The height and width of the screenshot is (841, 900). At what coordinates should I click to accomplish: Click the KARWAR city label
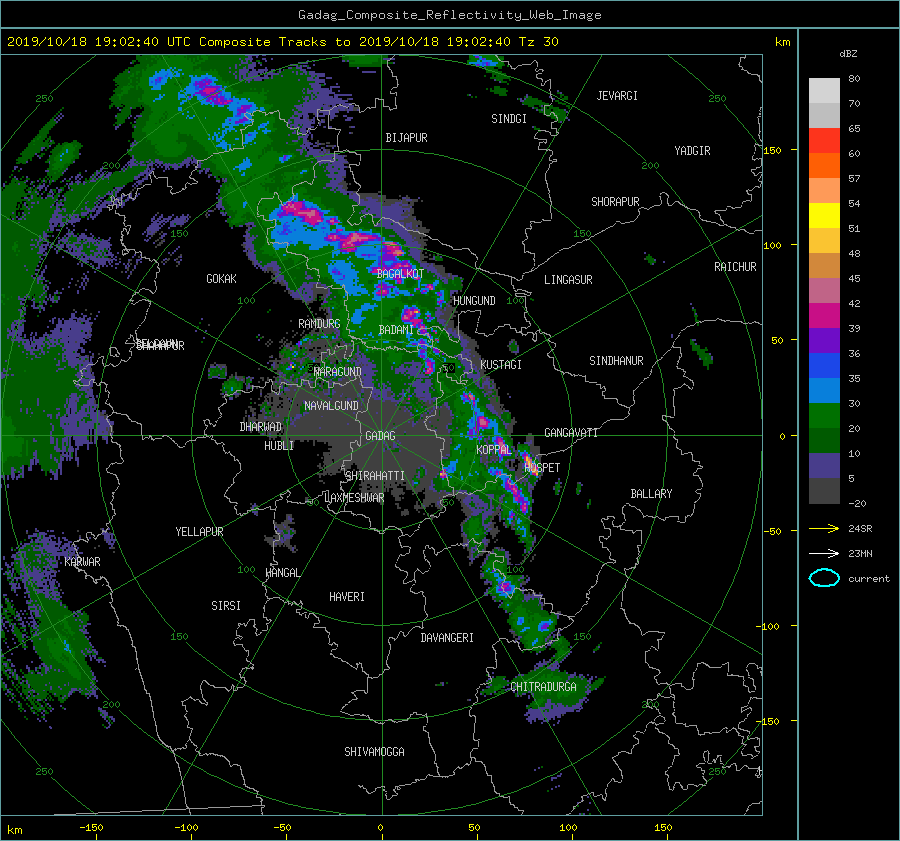click(x=83, y=562)
